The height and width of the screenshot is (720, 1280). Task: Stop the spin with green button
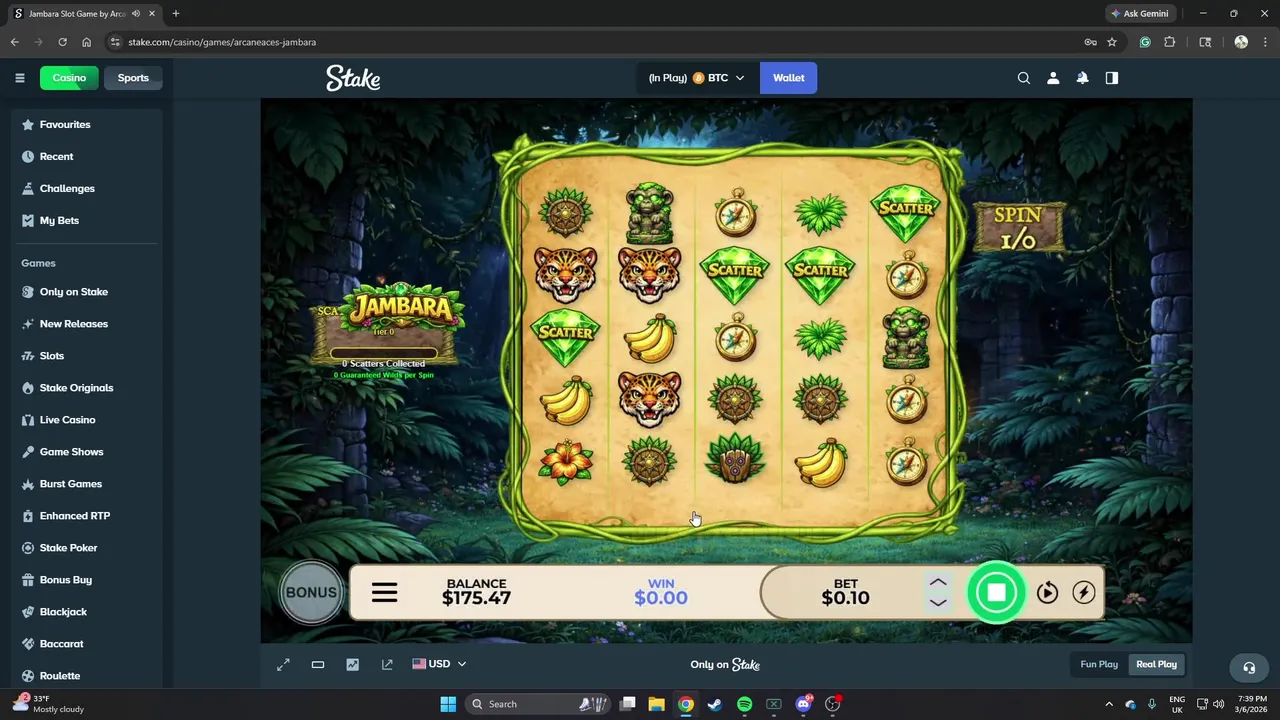[996, 593]
